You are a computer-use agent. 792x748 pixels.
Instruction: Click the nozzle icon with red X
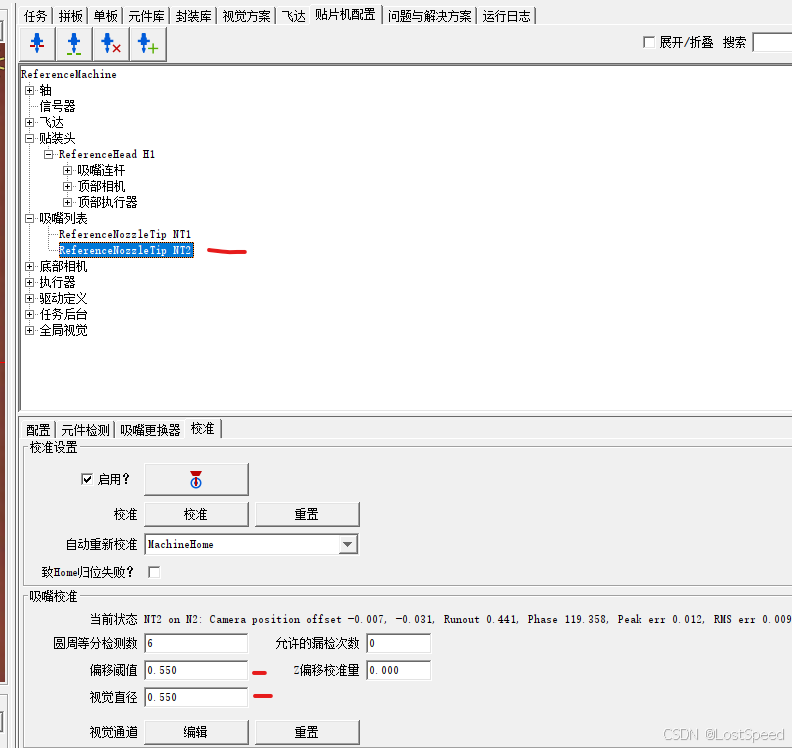click(x=111, y=44)
